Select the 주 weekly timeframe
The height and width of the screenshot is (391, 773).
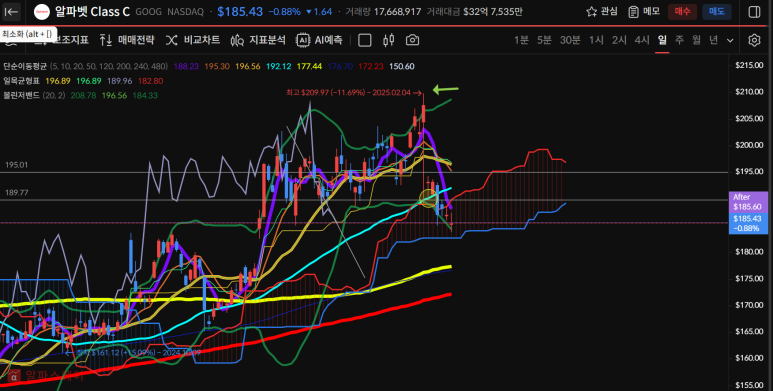(679, 40)
